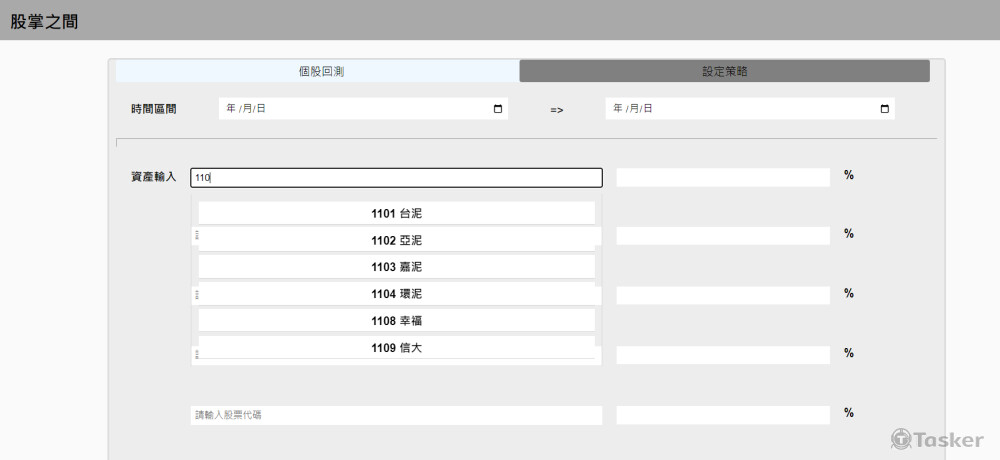Click the start date input field
The width and height of the screenshot is (1000, 460).
point(350,109)
